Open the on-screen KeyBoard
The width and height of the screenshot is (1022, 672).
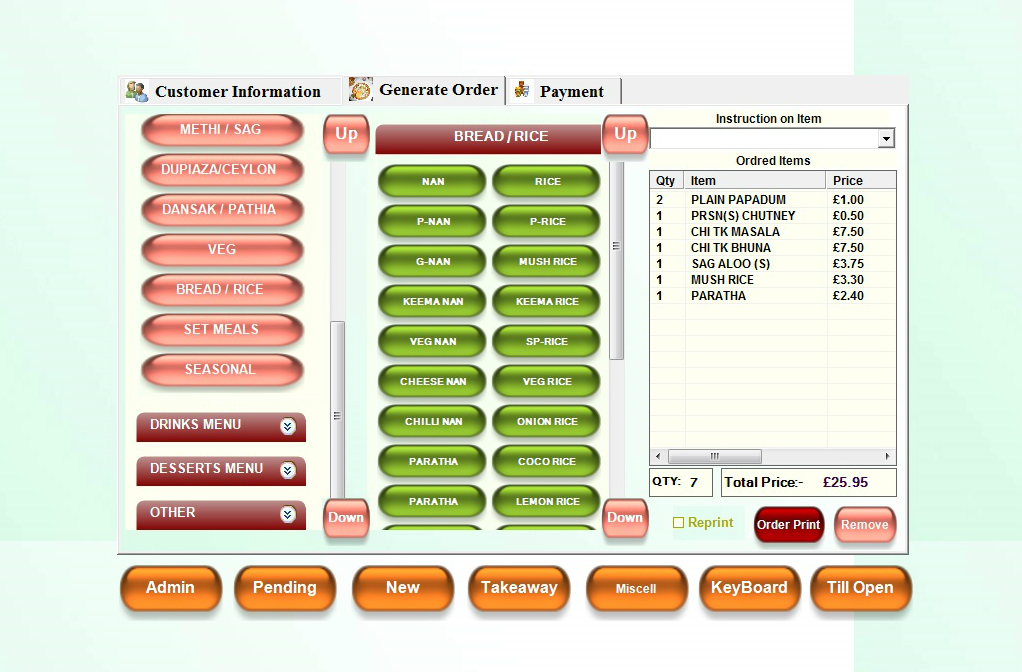pyautogui.click(x=748, y=588)
